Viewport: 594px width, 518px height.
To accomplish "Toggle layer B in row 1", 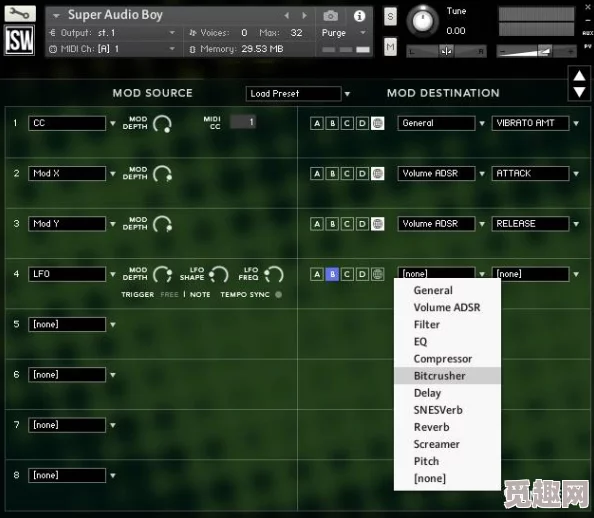I will (x=332, y=123).
